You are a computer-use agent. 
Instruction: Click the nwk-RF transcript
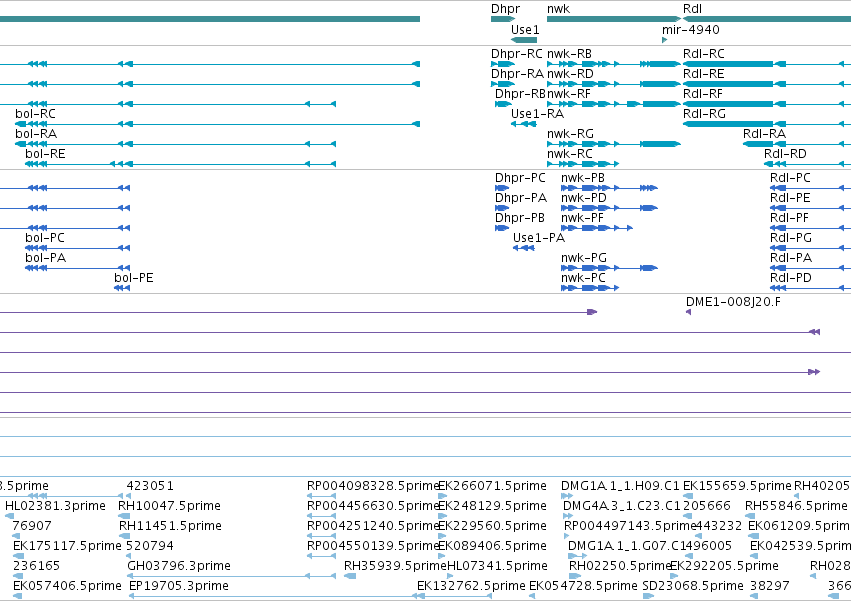(x=614, y=104)
